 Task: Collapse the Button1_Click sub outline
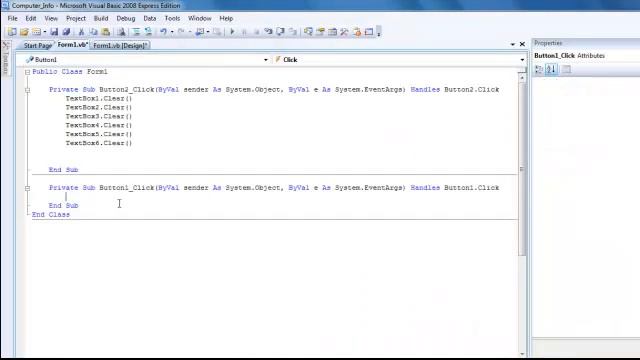point(27,188)
